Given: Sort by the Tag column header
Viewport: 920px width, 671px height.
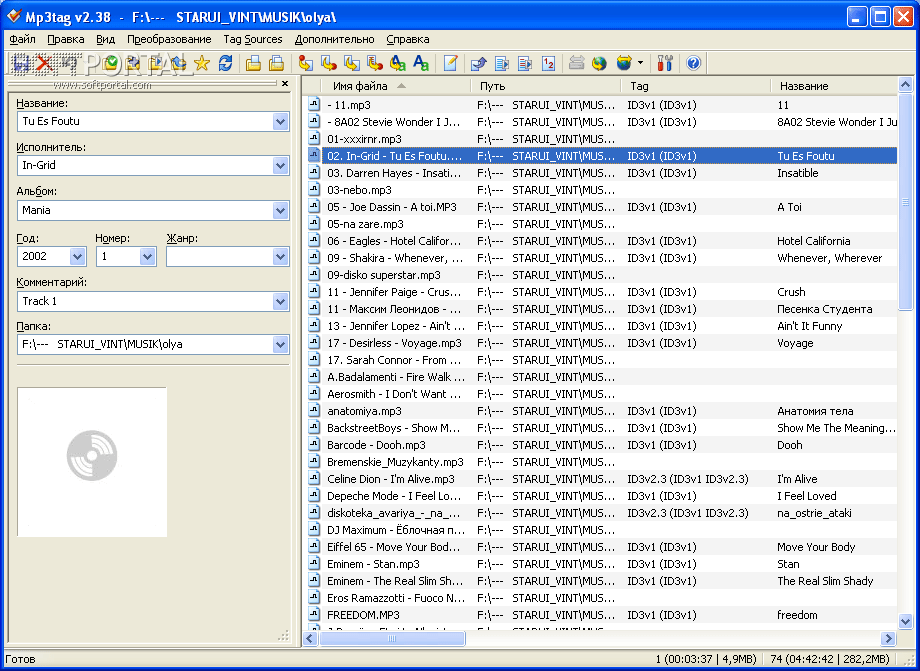Looking at the screenshot, I should point(696,86).
